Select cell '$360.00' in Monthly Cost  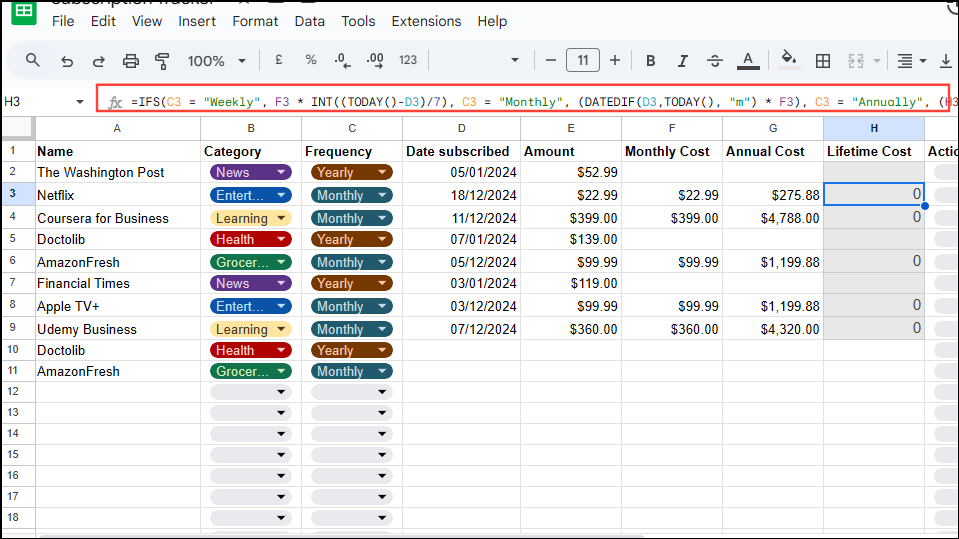point(672,329)
